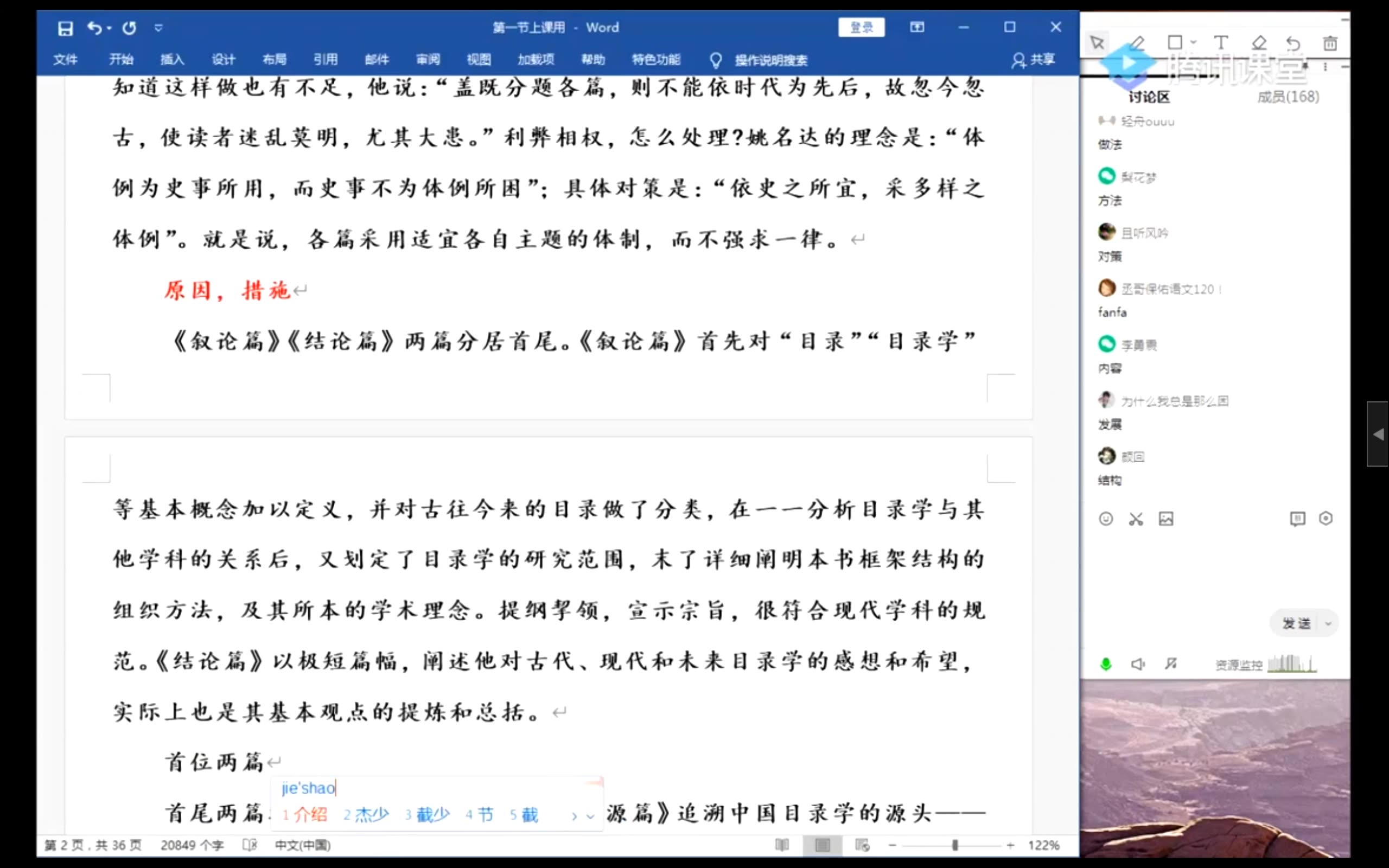Viewport: 1389px width, 868px height.
Task: Choose IME candidate 3 截少
Action: tap(427, 815)
